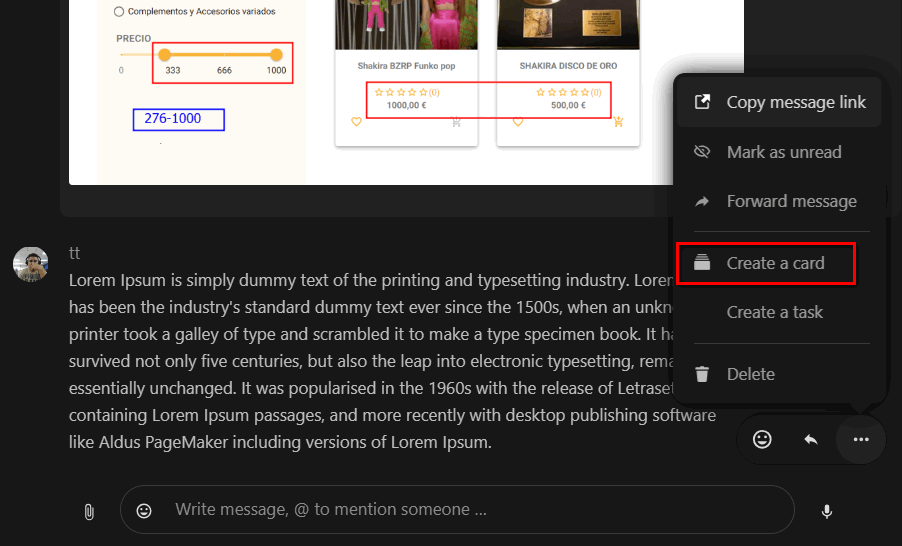
Task: Click the Shakira BZRP Funko pop title
Action: (406, 66)
